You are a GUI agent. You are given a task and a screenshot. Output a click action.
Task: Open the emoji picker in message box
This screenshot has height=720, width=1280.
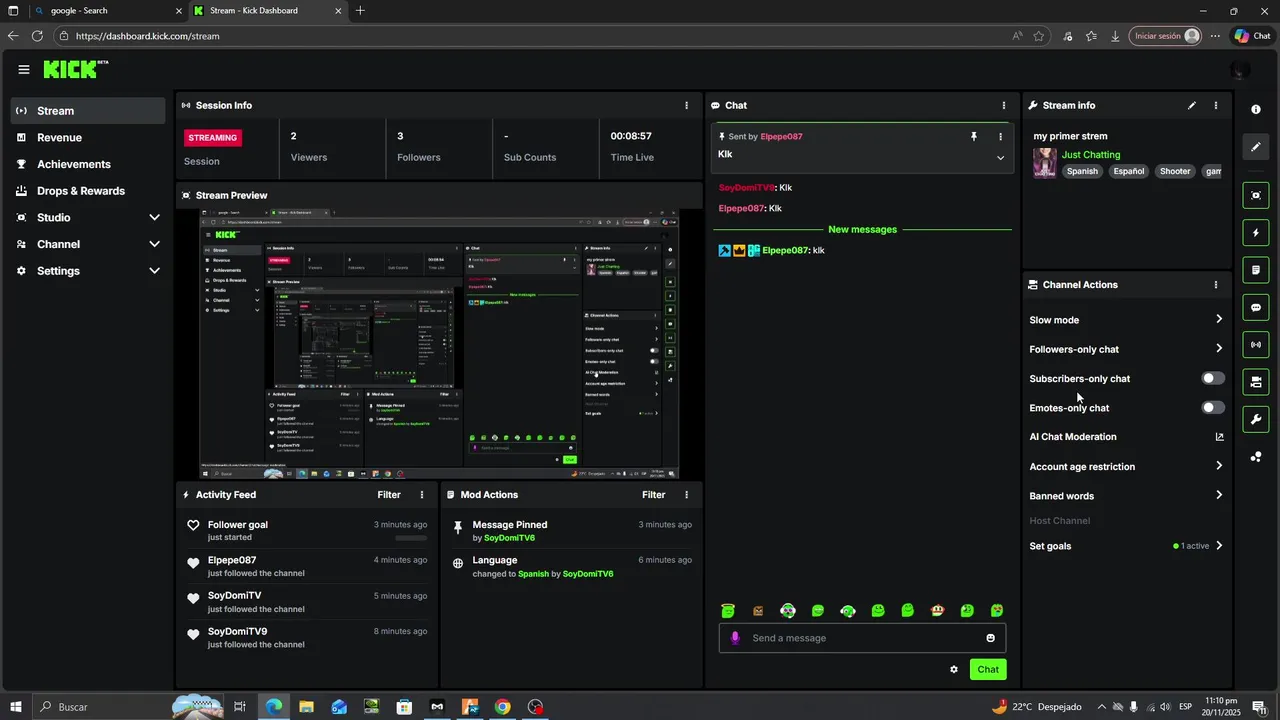coord(991,638)
